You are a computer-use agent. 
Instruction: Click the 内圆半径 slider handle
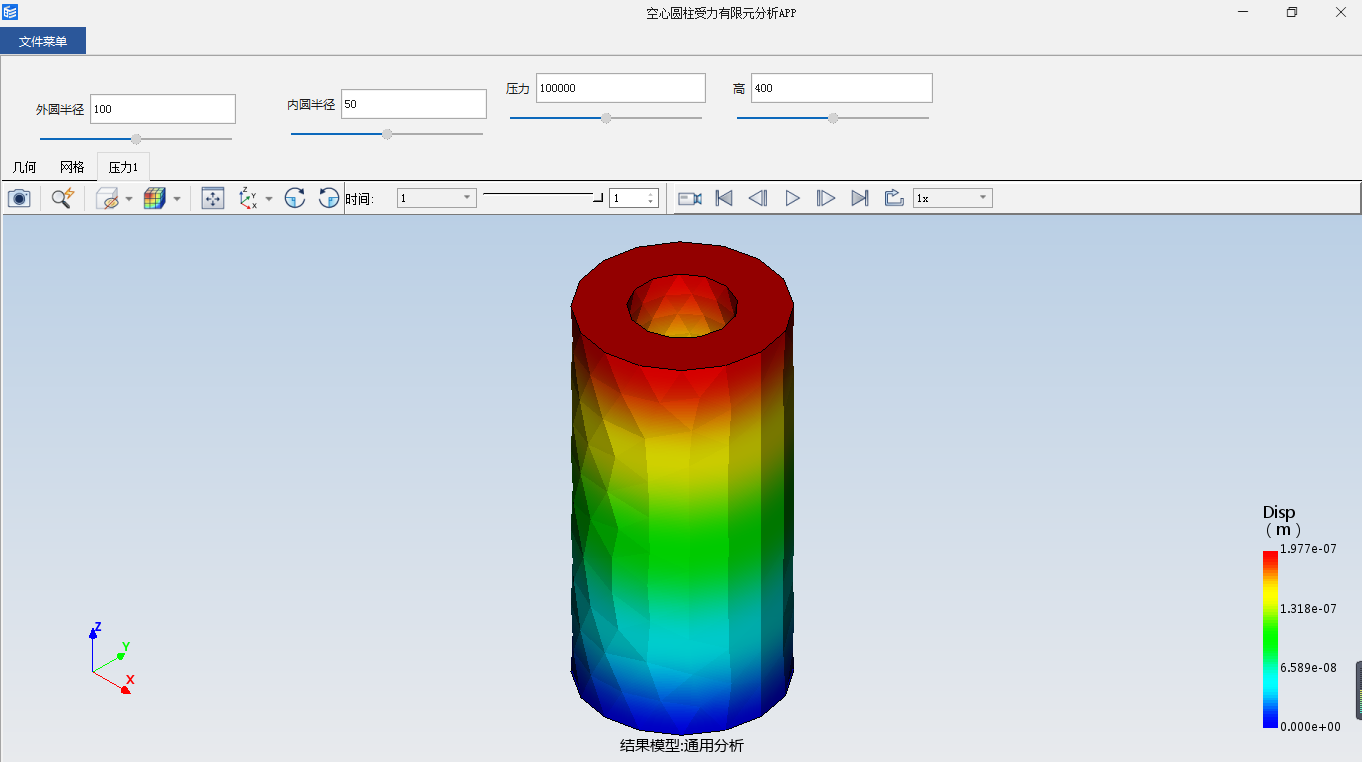point(388,134)
